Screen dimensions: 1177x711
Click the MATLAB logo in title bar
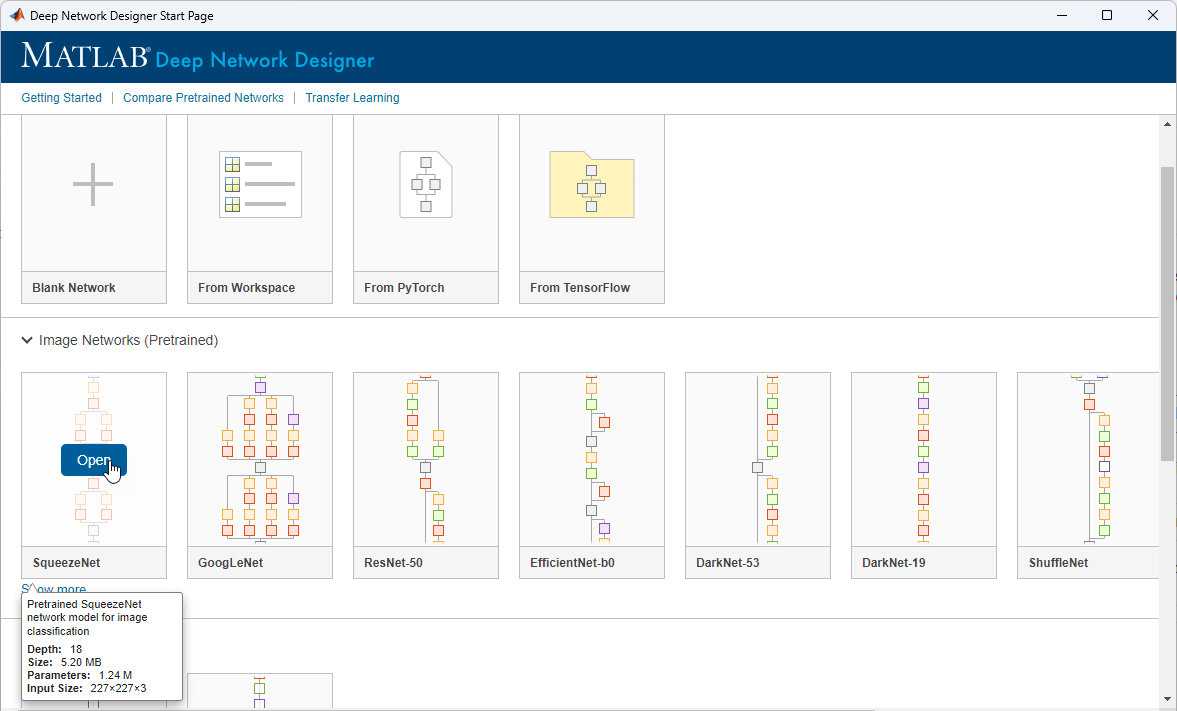pos(16,16)
